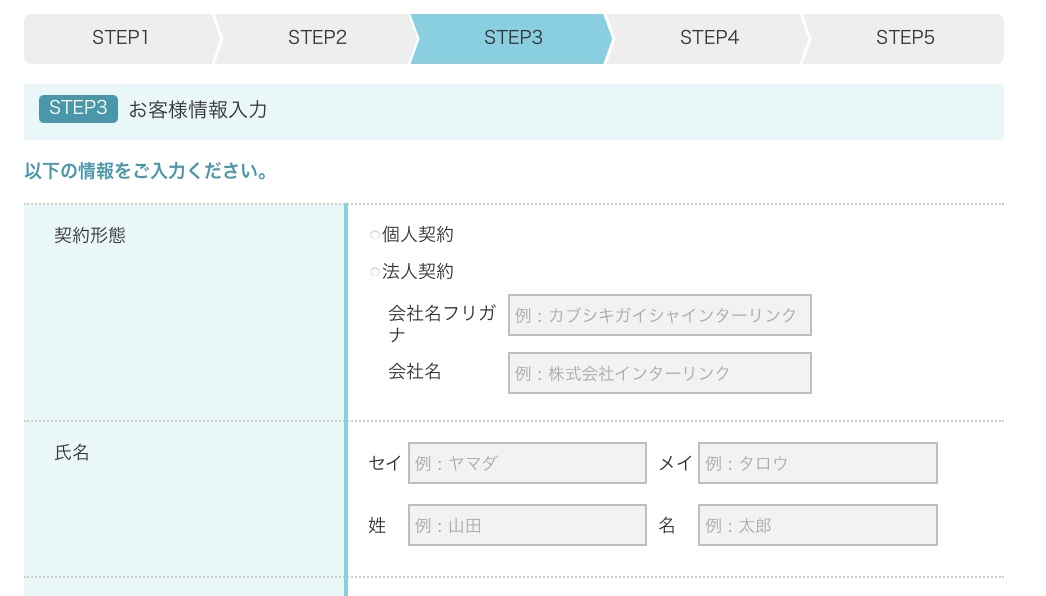The height and width of the screenshot is (596, 1046).
Task: Click the 法人契約 label text
Action: pos(418,271)
